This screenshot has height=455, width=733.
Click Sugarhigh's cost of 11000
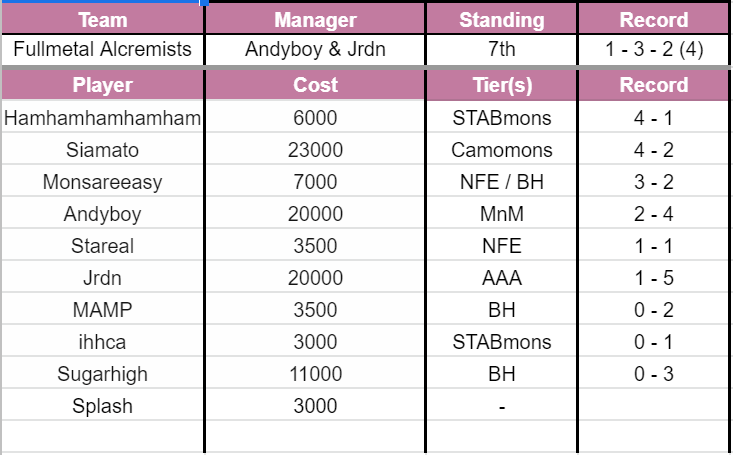click(315, 374)
